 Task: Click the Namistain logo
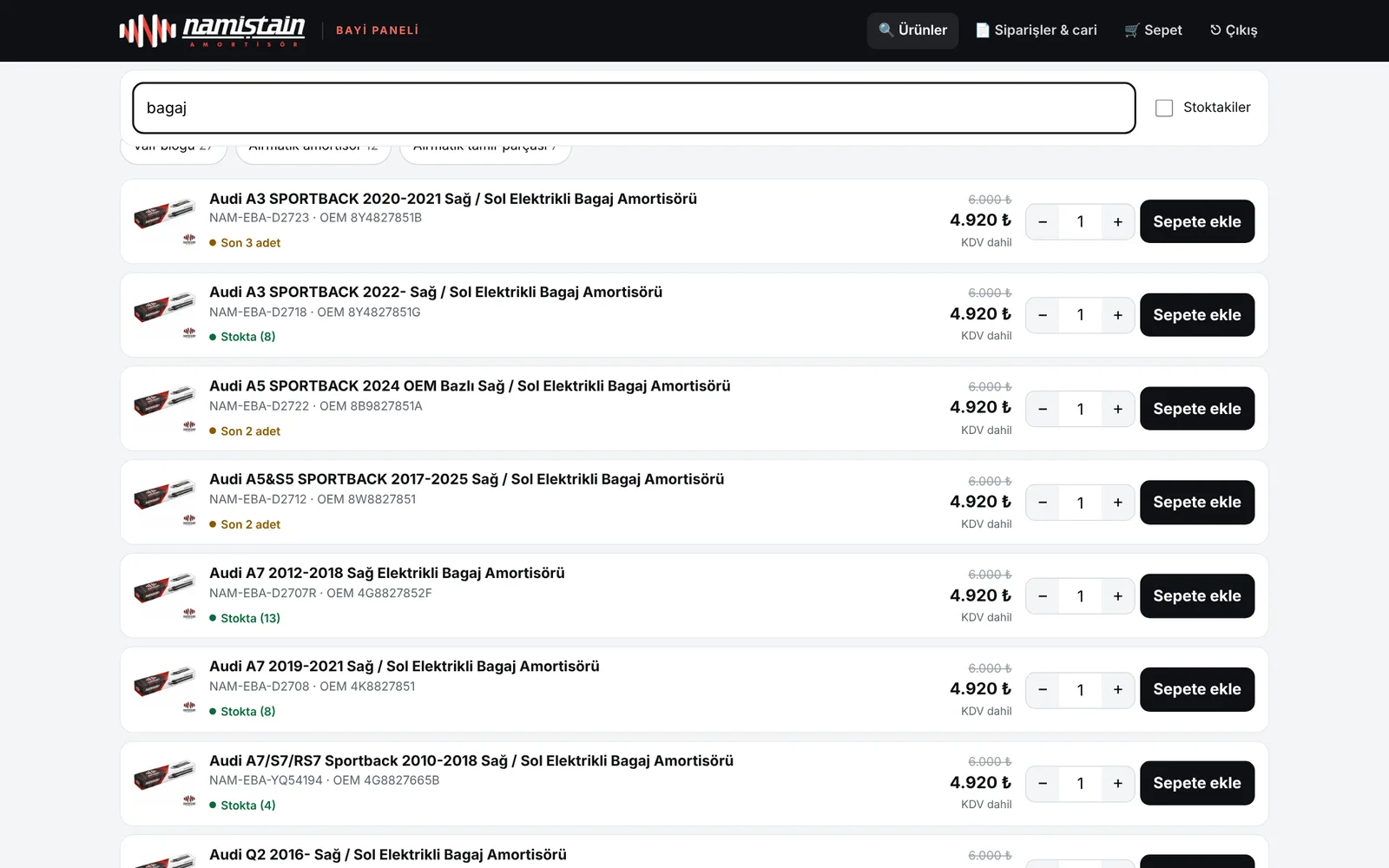tap(213, 30)
